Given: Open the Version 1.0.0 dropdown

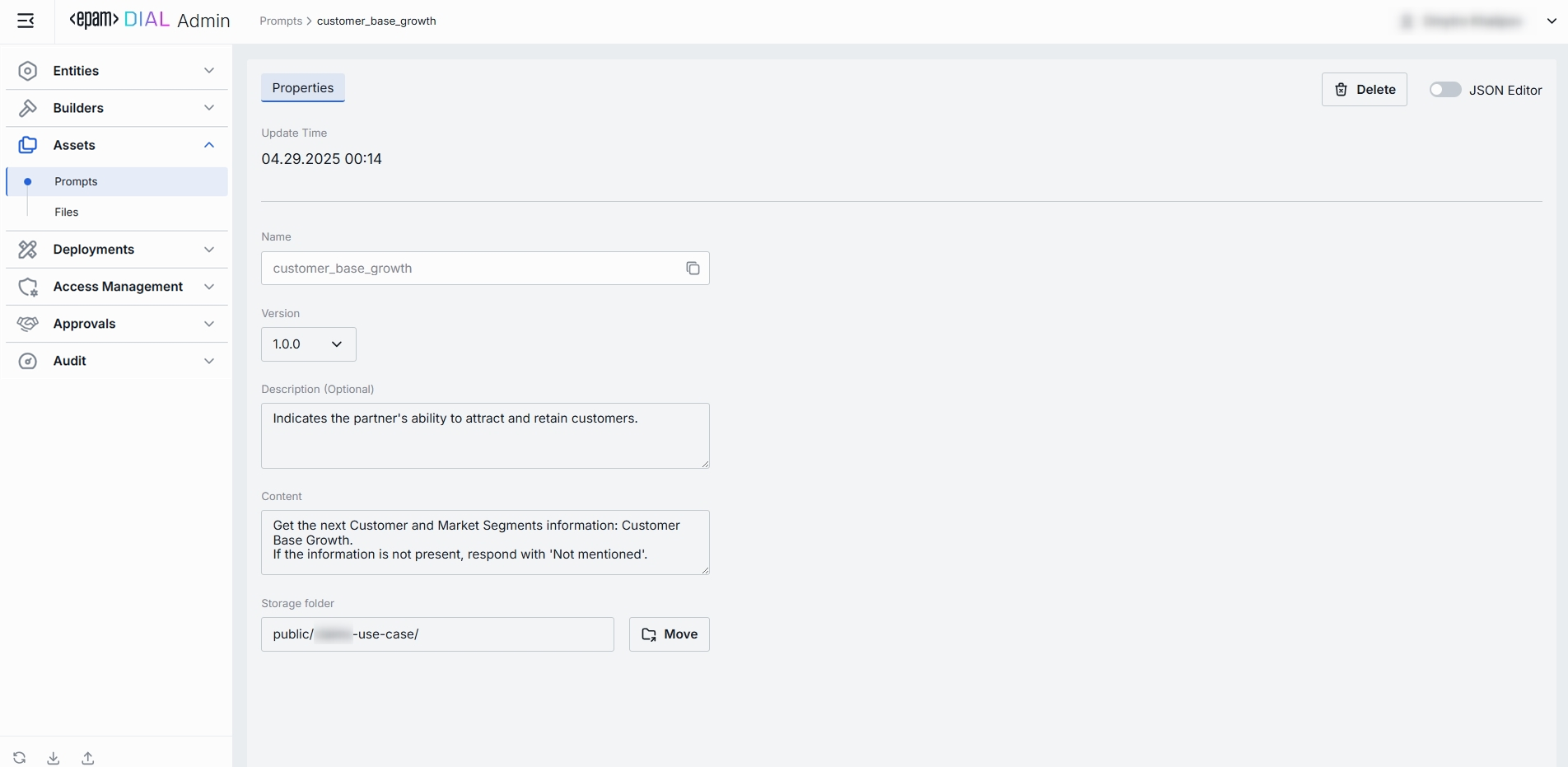Looking at the screenshot, I should tap(309, 344).
